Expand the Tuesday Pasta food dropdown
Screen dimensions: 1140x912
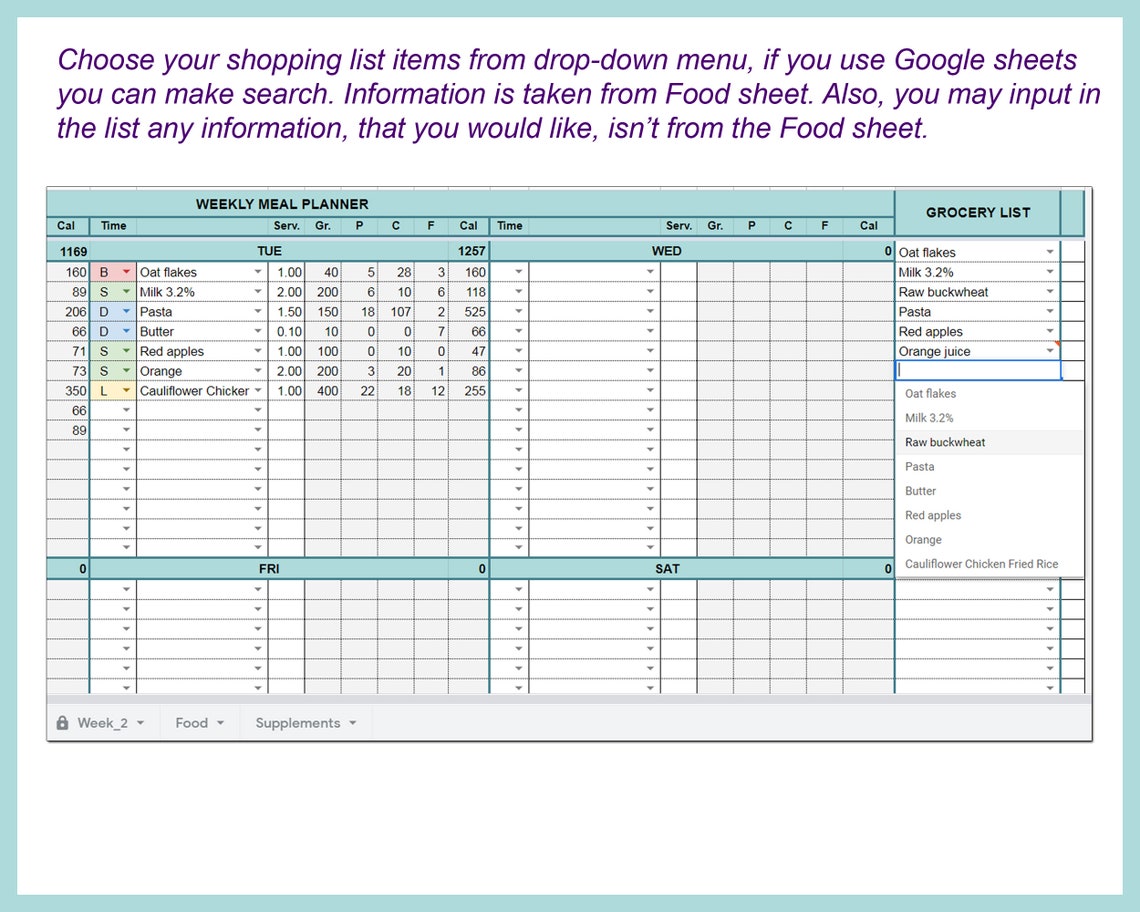[258, 311]
